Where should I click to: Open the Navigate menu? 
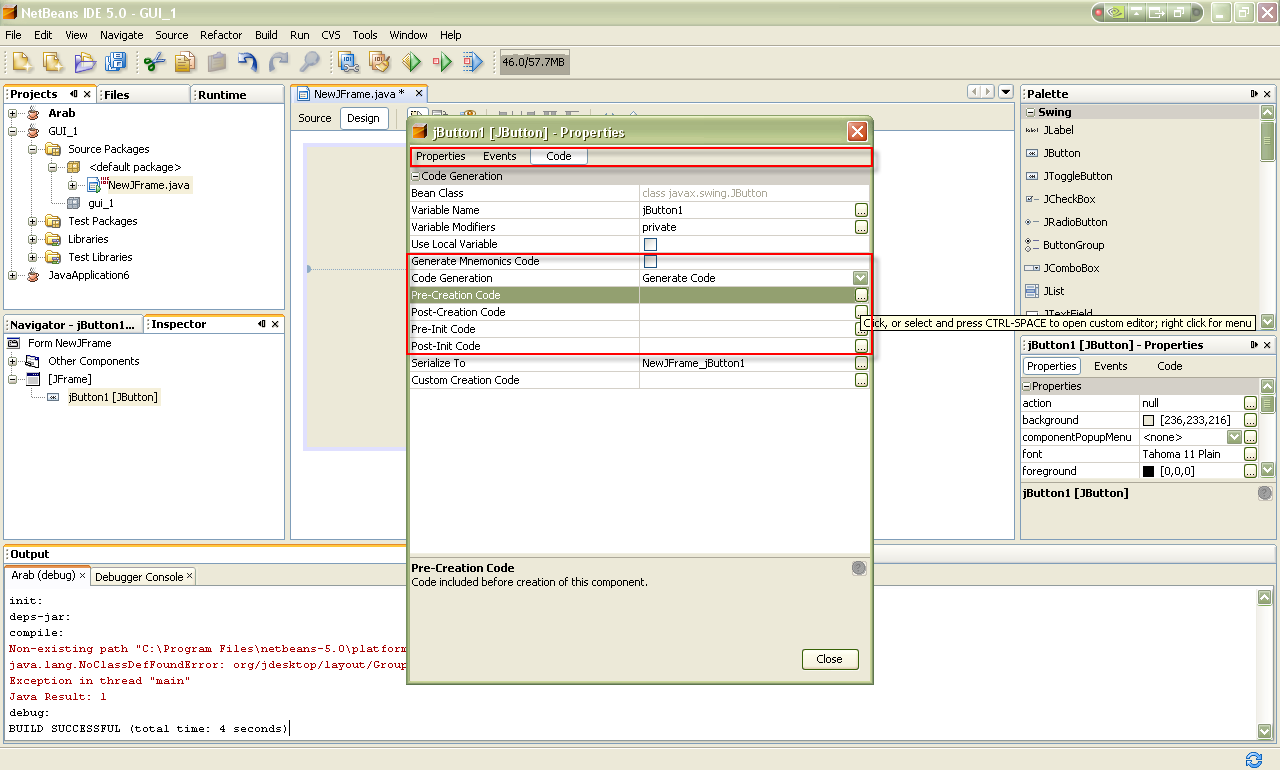[122, 35]
